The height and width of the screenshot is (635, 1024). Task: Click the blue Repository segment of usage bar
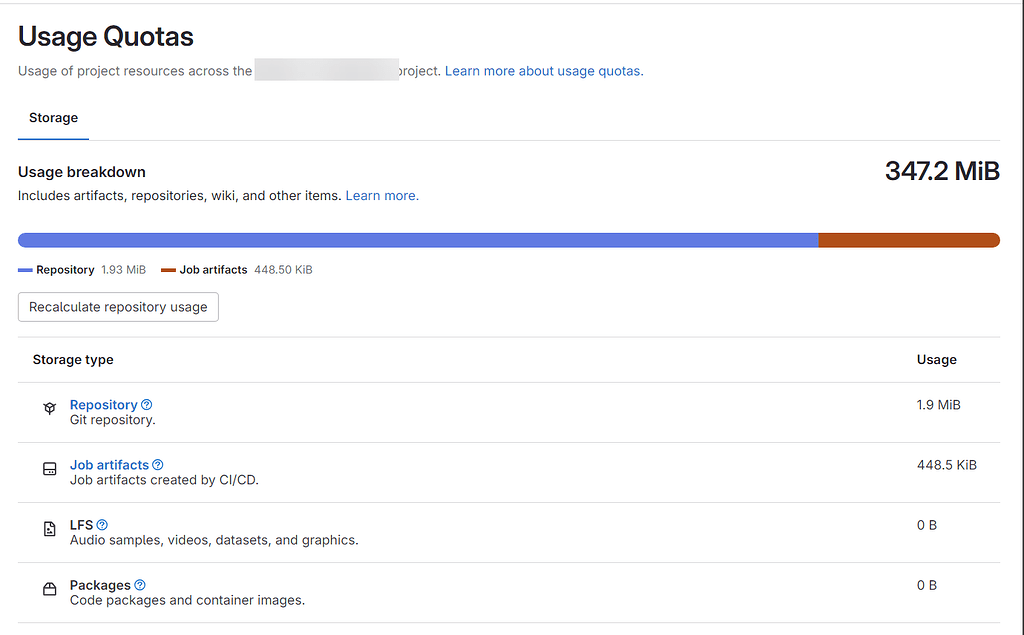coord(418,240)
